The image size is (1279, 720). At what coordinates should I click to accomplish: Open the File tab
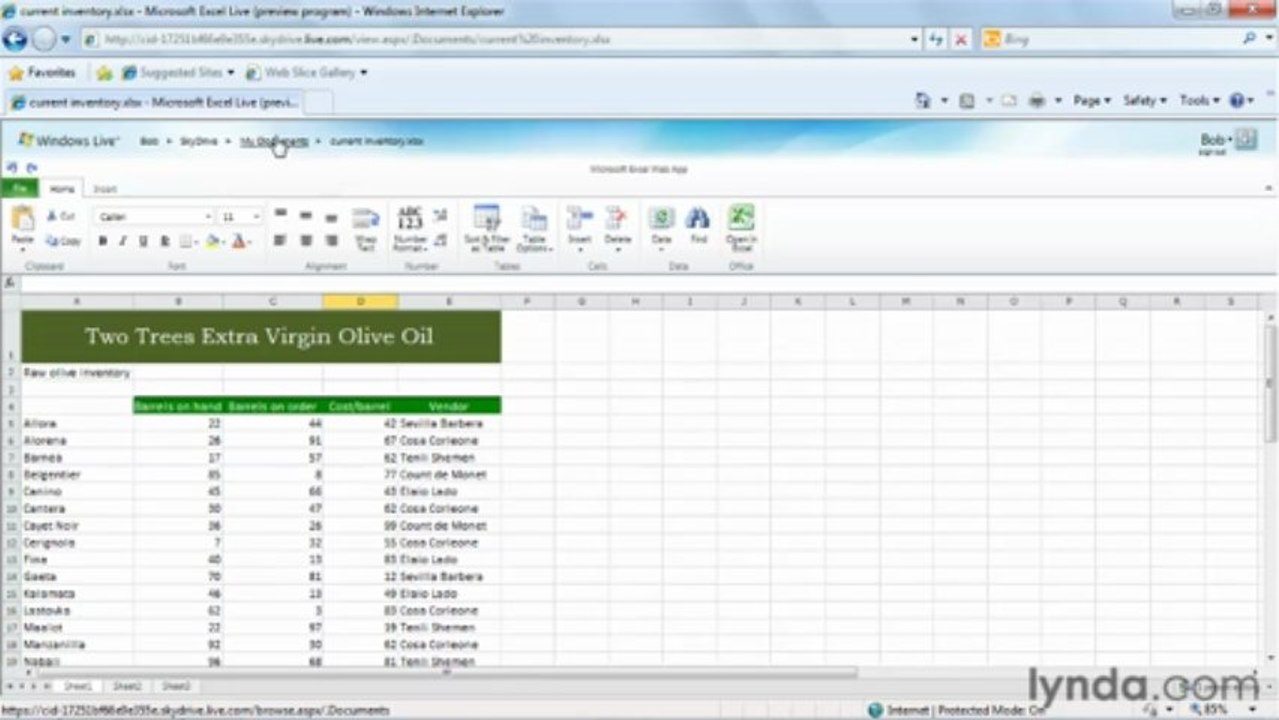[x=19, y=188]
